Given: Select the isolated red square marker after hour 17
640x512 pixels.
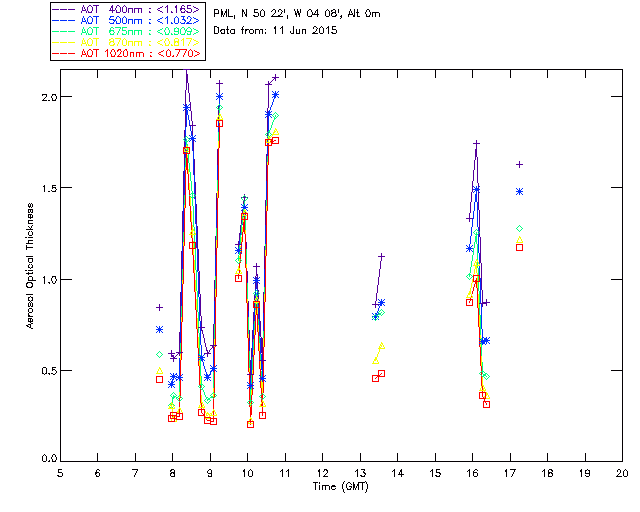Looking at the screenshot, I should pos(520,247).
